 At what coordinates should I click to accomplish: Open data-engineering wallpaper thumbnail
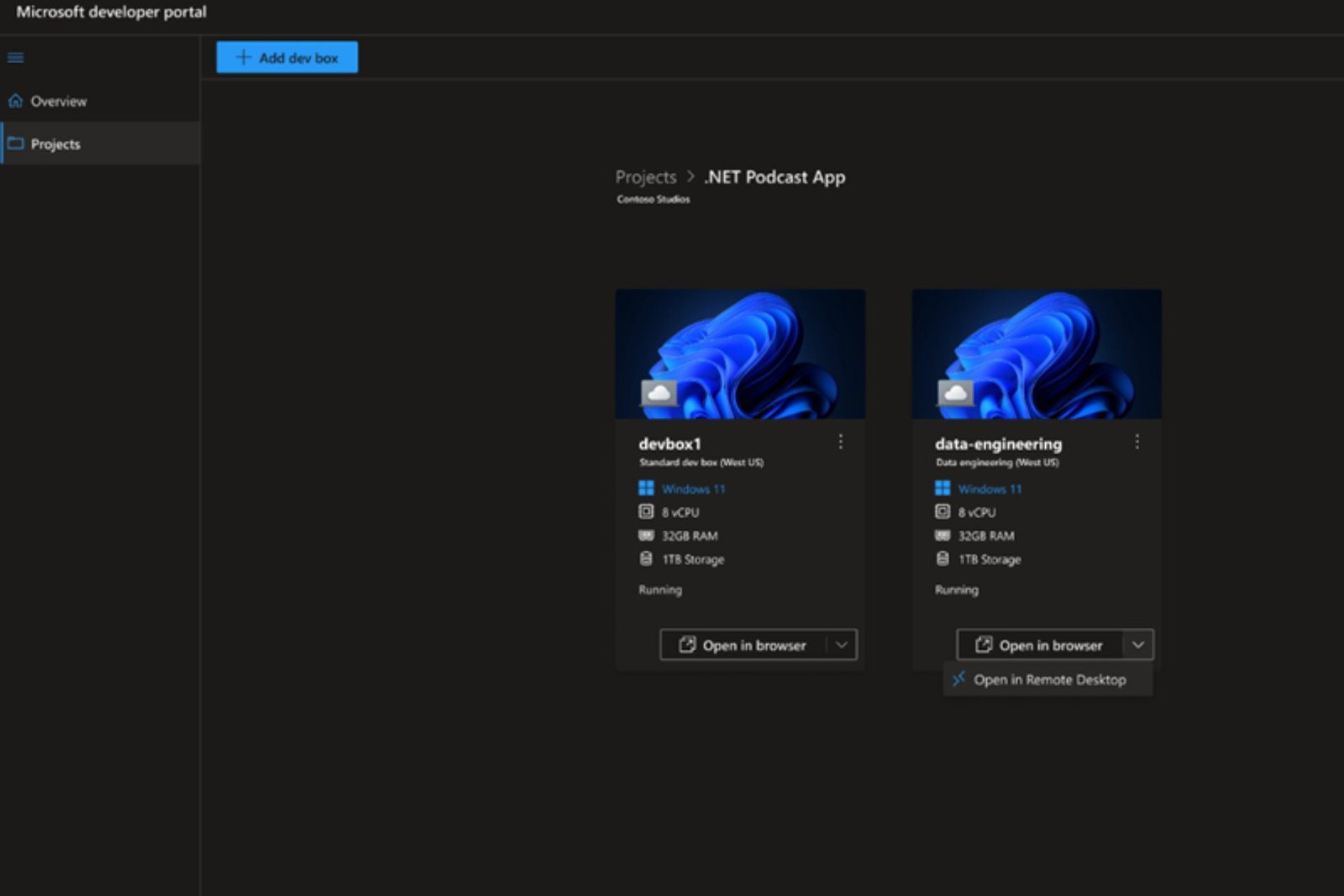[x=1037, y=354]
